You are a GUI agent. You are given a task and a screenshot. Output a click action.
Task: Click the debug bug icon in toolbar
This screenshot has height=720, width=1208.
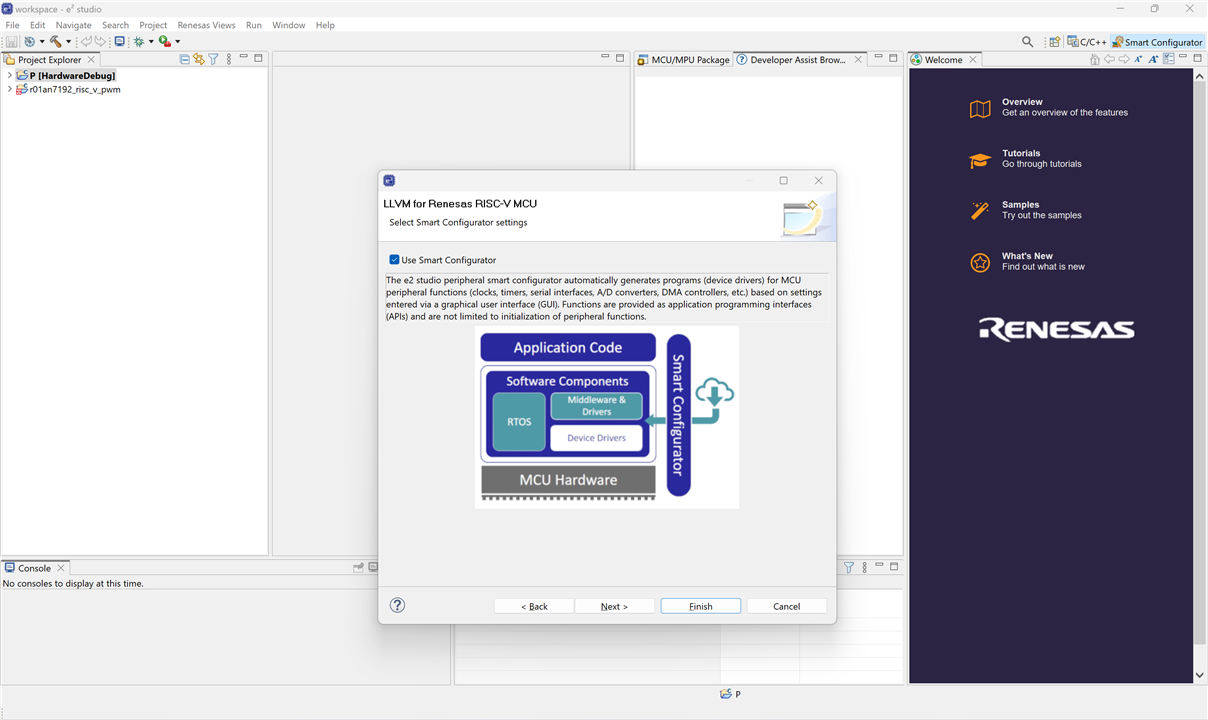pos(139,41)
